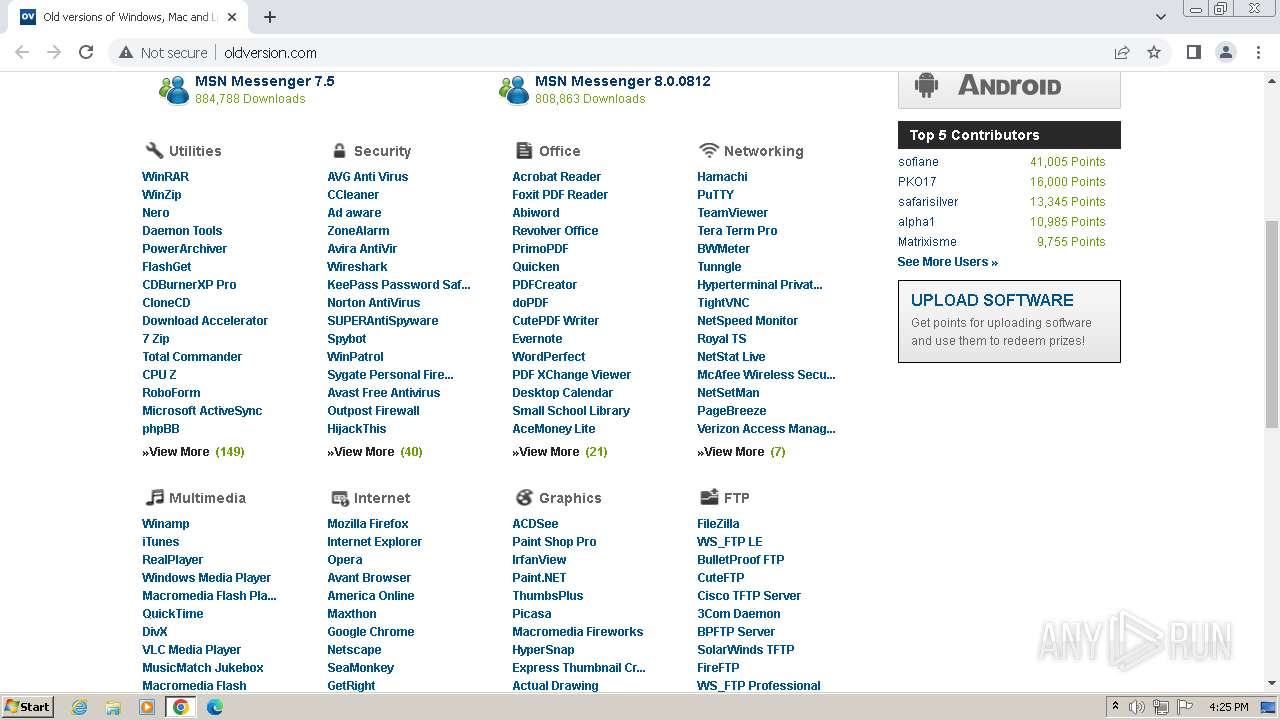Open the Daemon Tools link
The height and width of the screenshot is (720, 1280).
coord(182,231)
